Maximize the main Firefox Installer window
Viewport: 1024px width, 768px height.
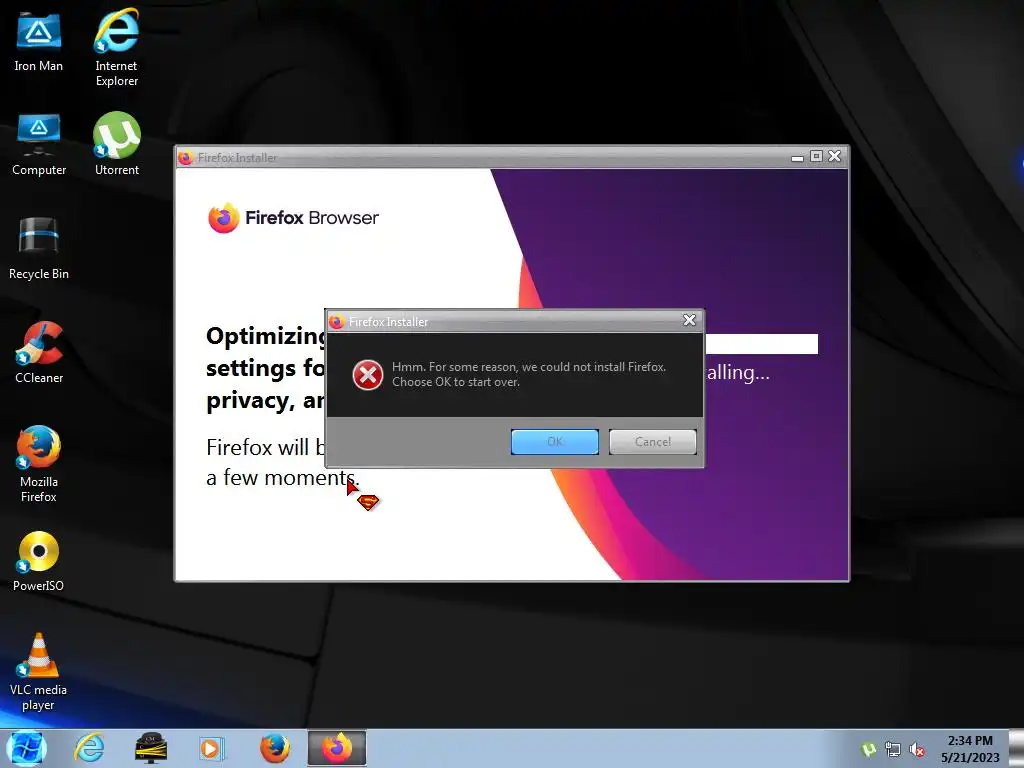816,156
